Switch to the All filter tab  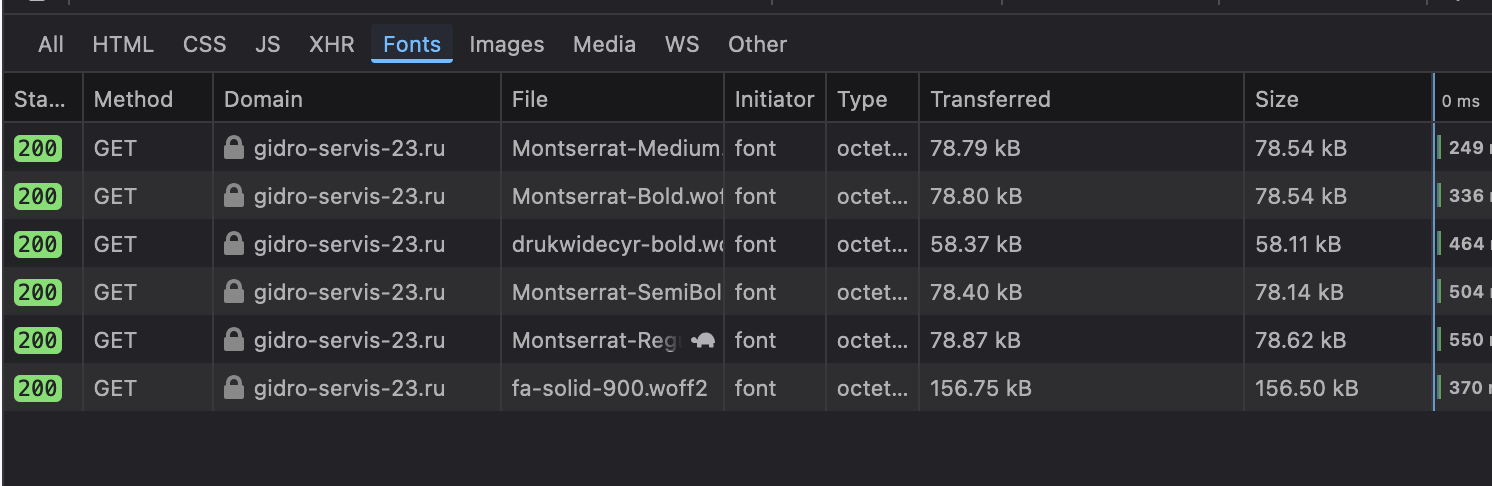tap(51, 44)
